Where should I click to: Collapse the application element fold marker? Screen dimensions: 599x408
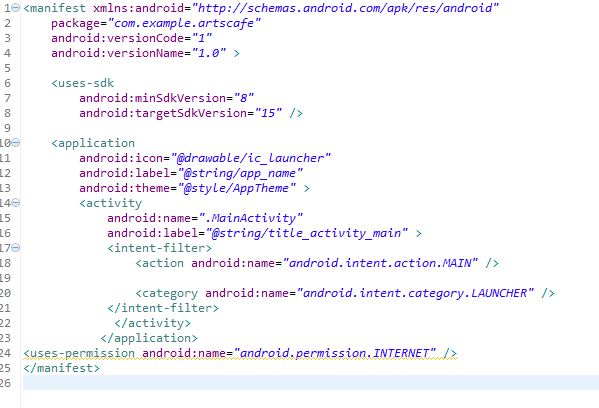point(16,143)
